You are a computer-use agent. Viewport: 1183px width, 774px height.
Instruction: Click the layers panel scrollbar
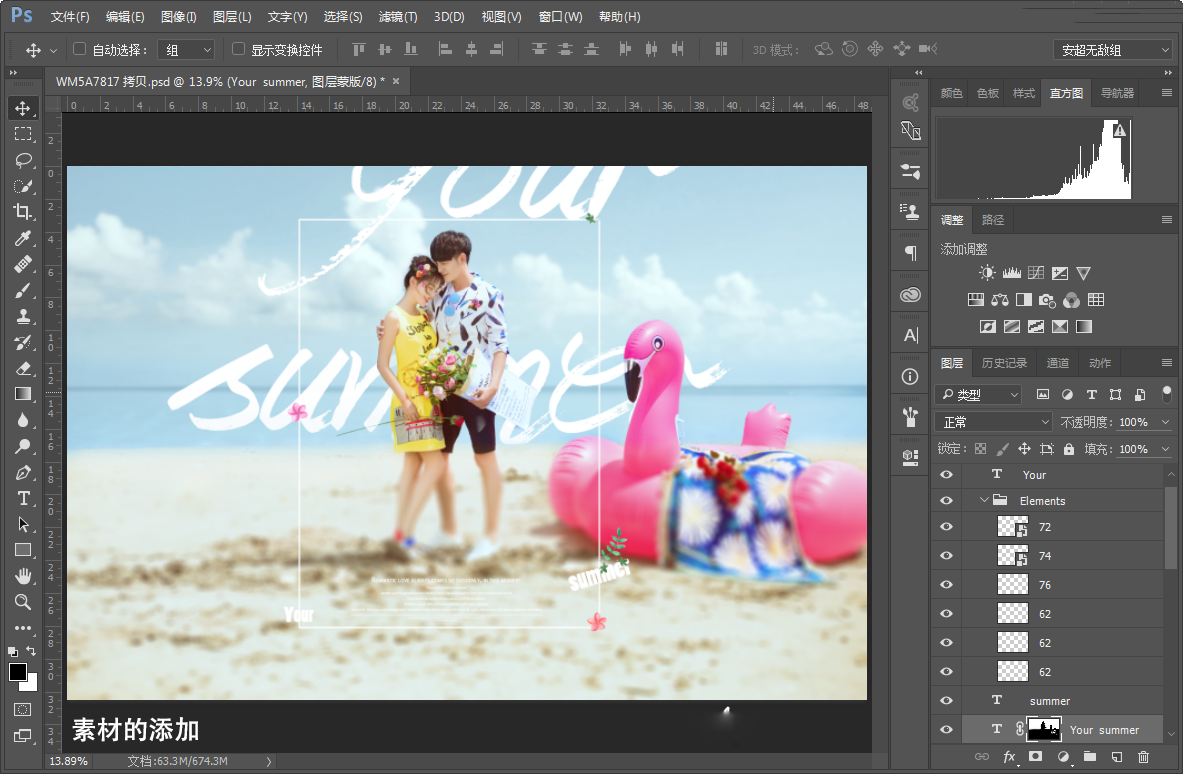[1171, 527]
